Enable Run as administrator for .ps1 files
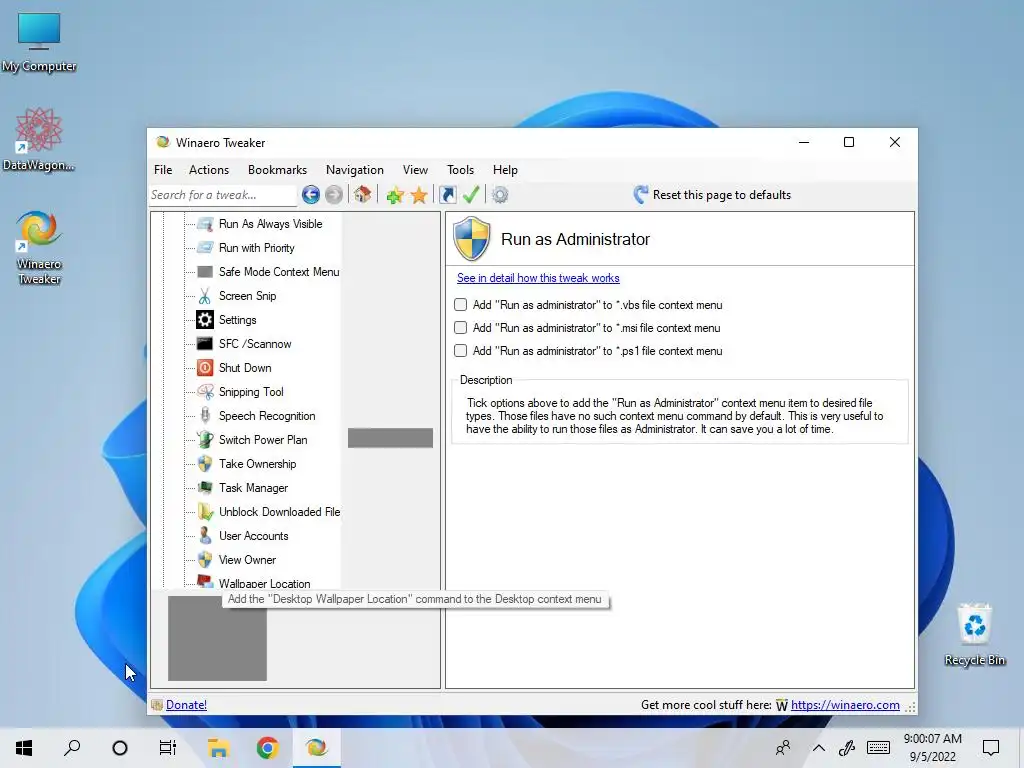The width and height of the screenshot is (1024, 768). pyautogui.click(x=460, y=351)
